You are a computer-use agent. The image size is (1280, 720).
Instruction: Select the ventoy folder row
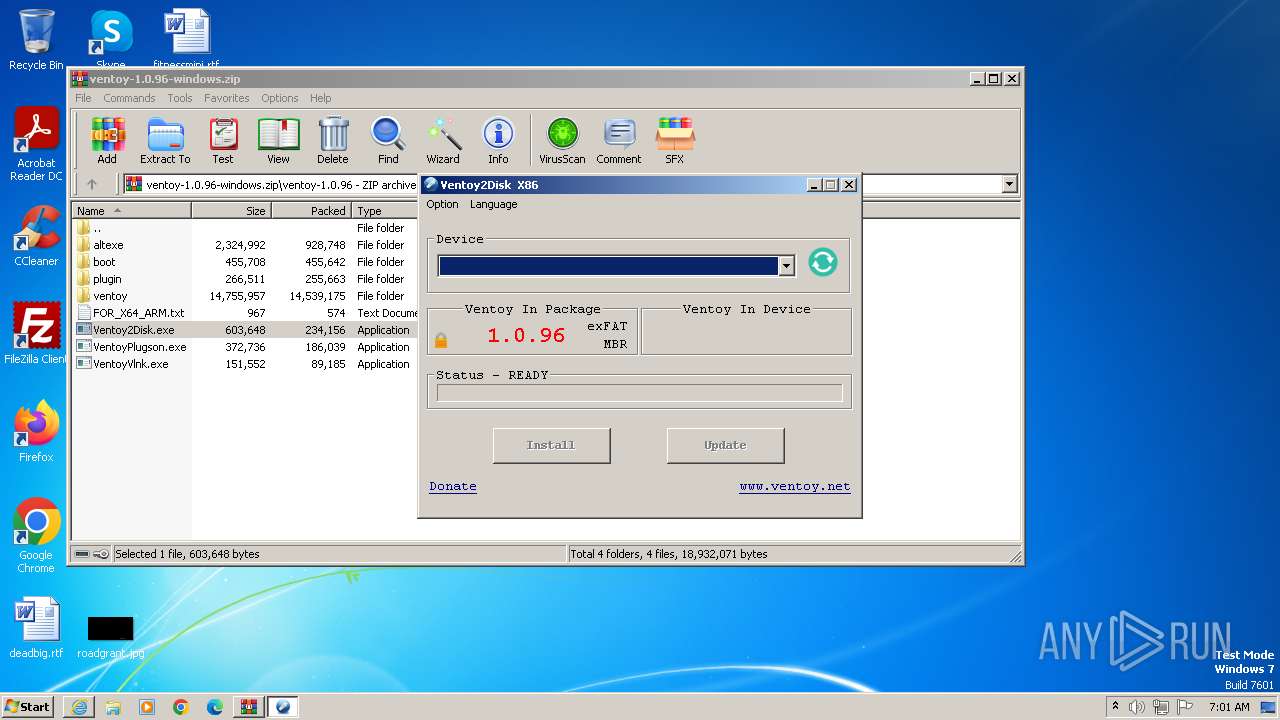[x=245, y=296]
